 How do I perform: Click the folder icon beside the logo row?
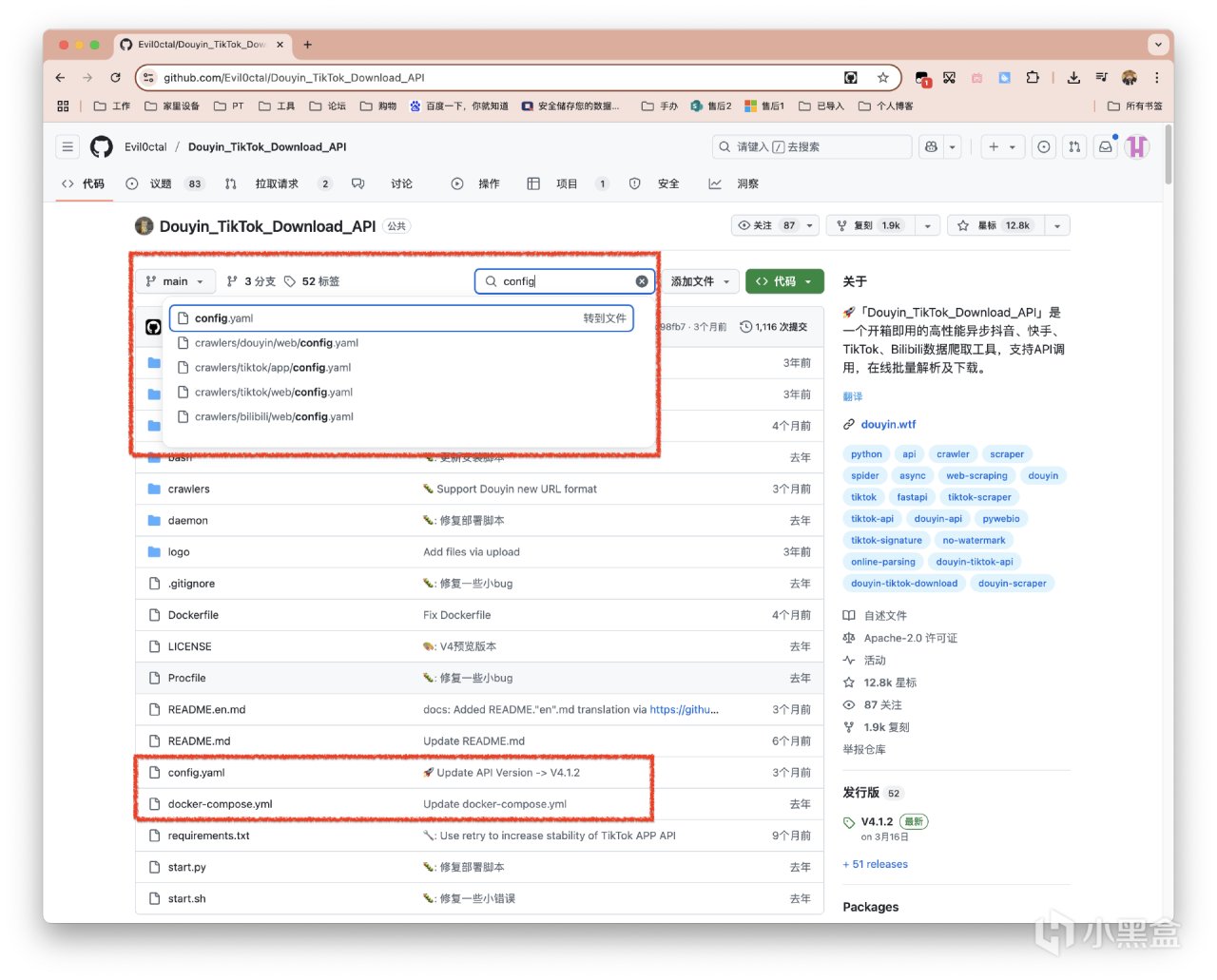[154, 552]
